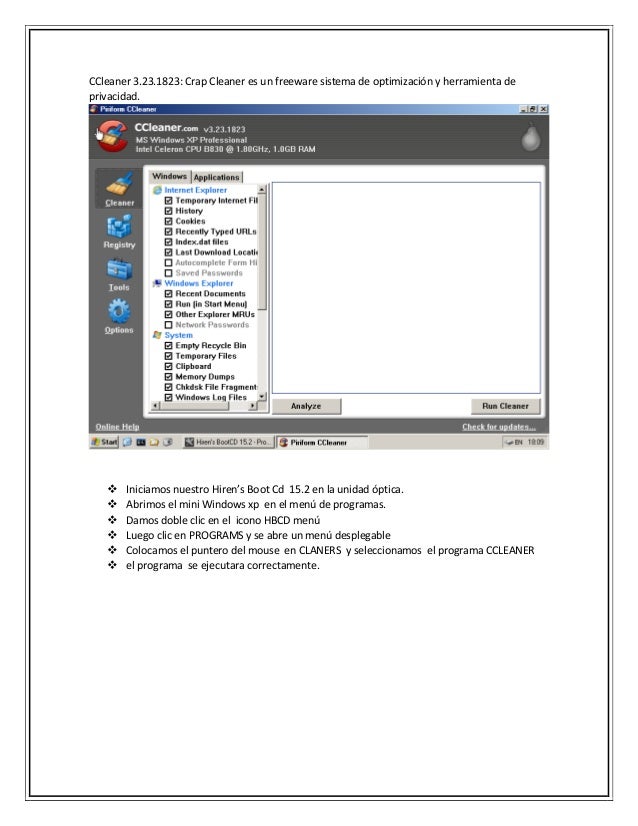Toggle the Empty Recycle Bin checkbox

click(x=169, y=346)
